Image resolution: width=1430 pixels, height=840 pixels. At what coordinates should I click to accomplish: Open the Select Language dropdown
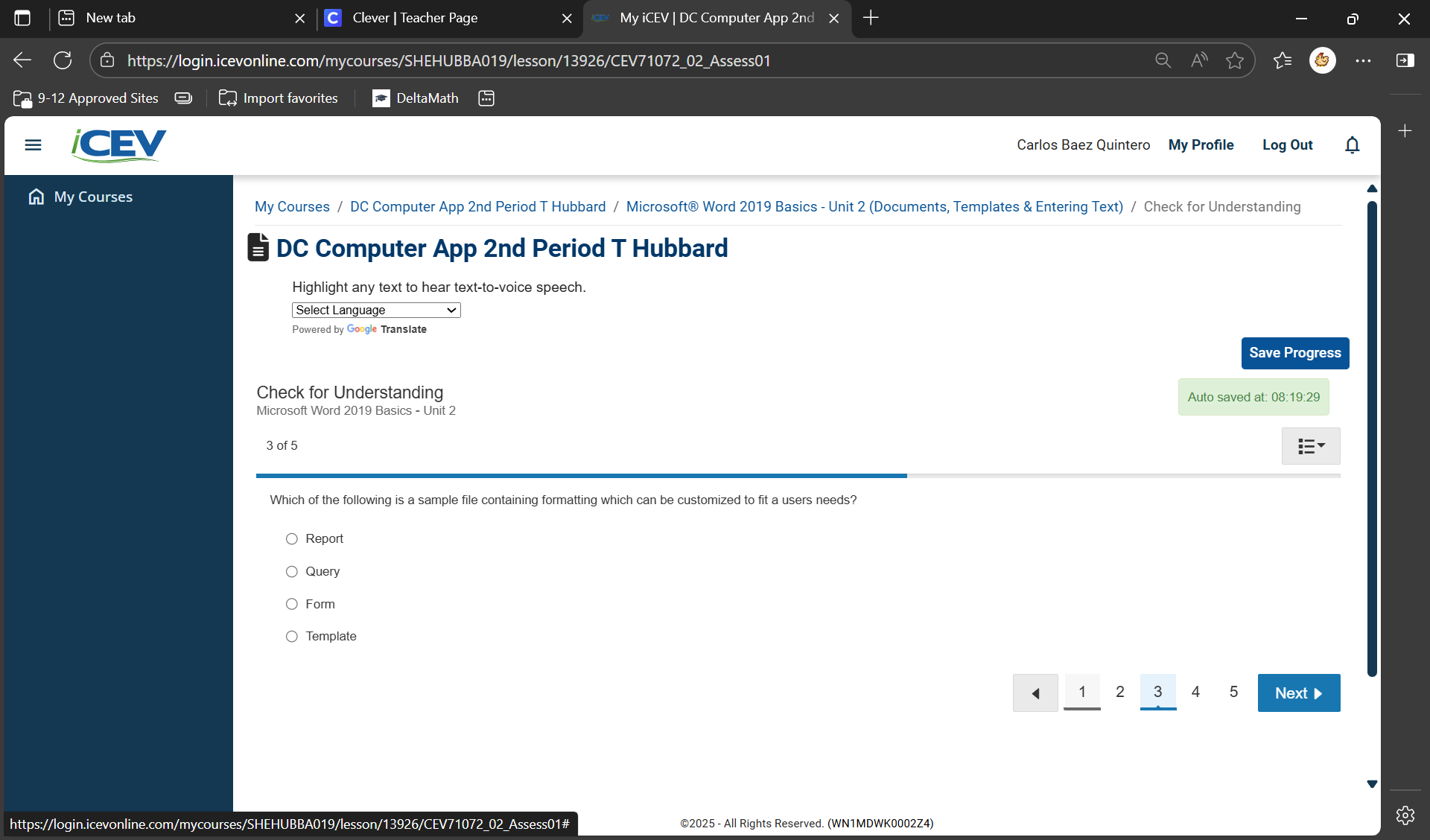click(x=376, y=310)
